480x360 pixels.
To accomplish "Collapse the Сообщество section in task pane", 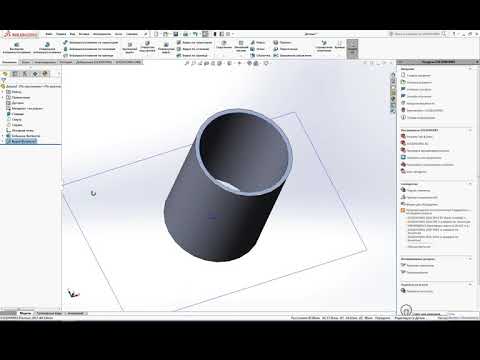I will coord(470,184).
